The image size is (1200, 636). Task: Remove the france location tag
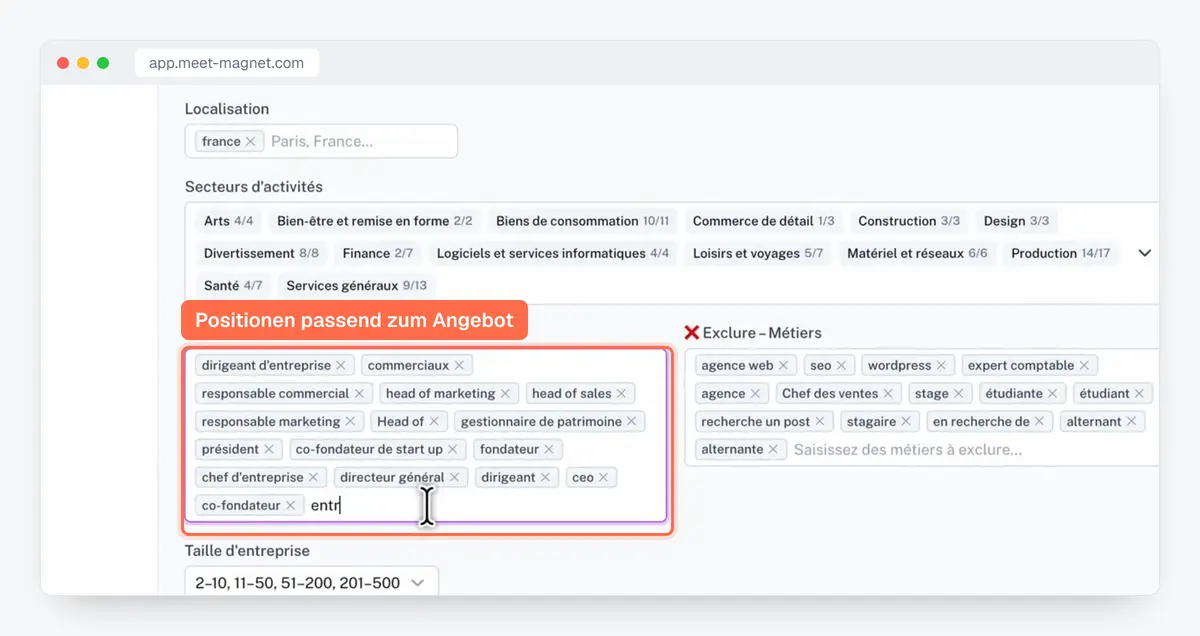coord(250,142)
